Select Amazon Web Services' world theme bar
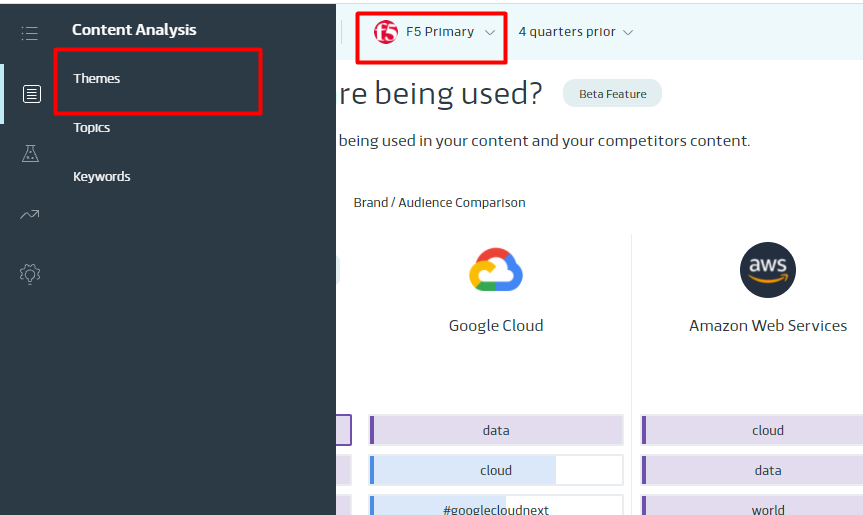 pos(752,506)
